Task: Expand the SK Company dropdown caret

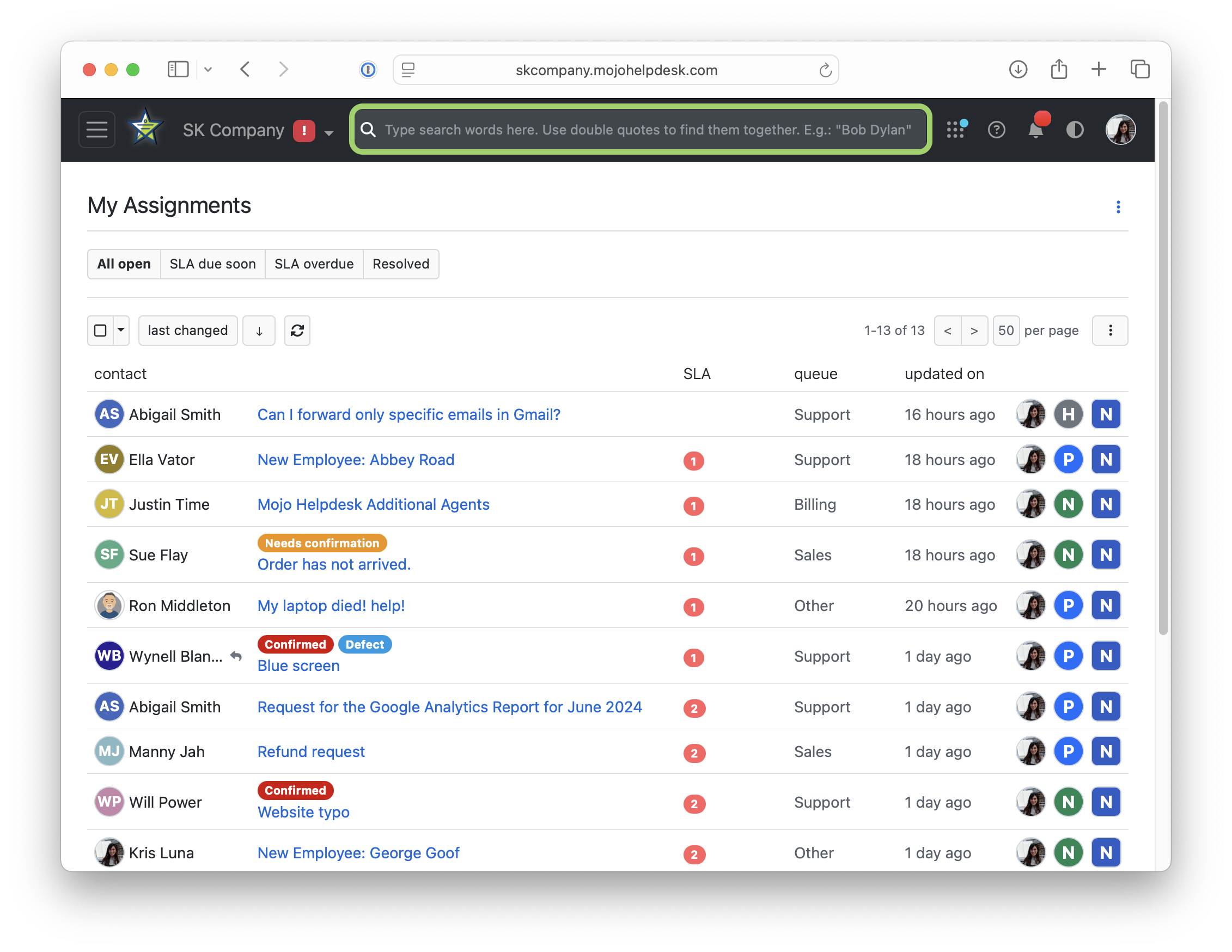Action: coord(329,133)
